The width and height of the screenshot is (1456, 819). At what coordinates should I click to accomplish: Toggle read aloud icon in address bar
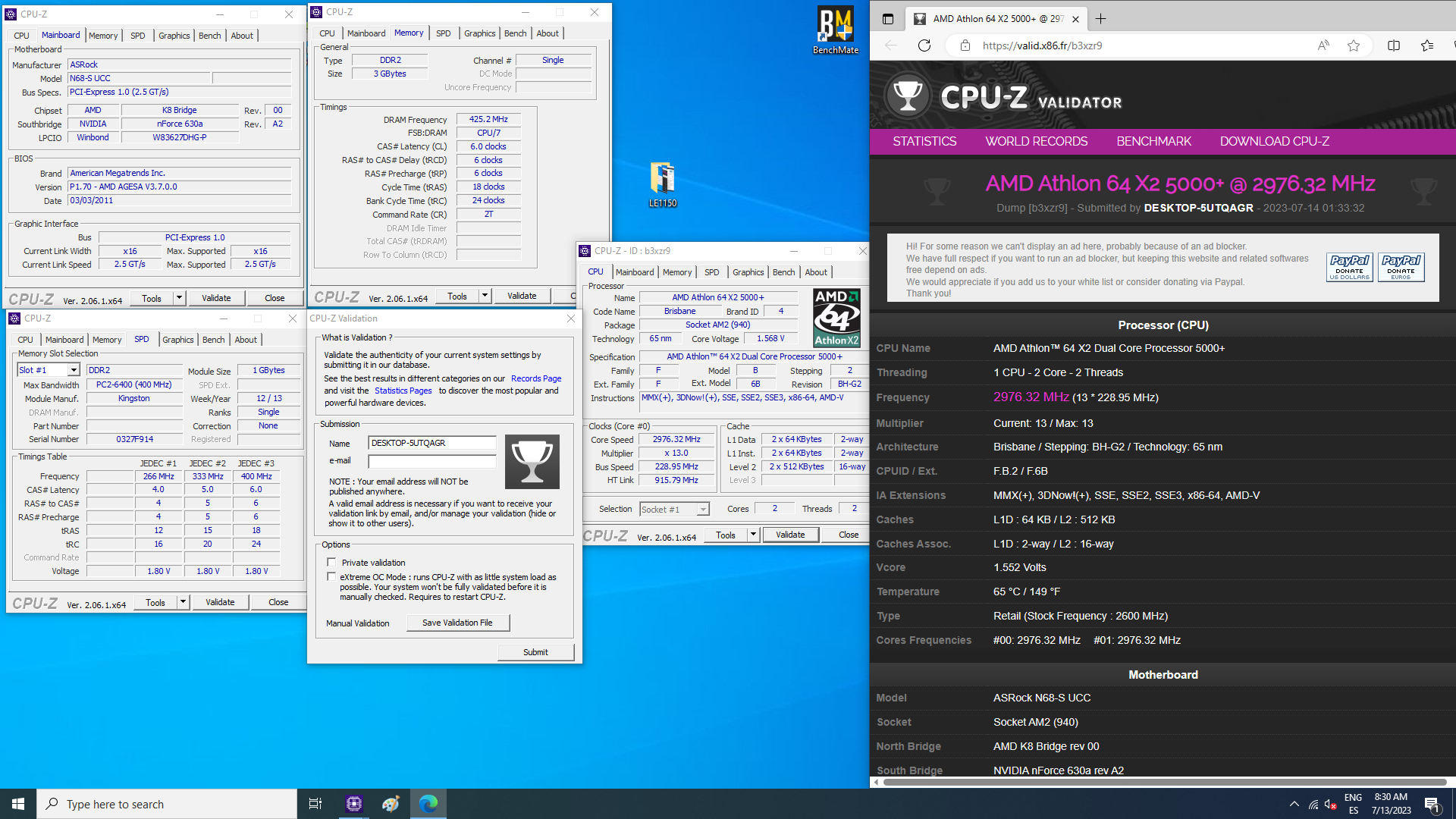pyautogui.click(x=1323, y=45)
